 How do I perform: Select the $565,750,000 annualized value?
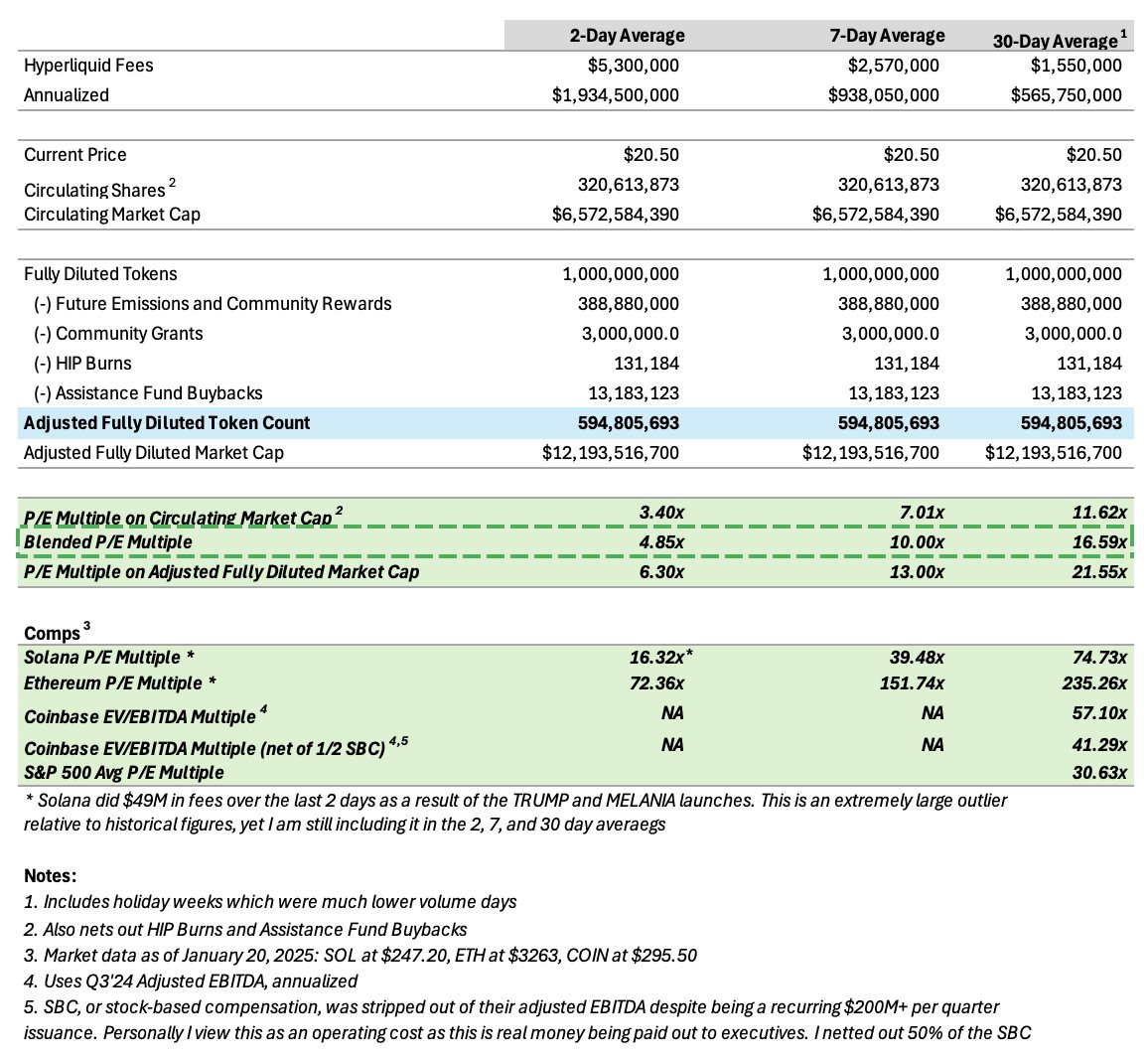click(1066, 95)
